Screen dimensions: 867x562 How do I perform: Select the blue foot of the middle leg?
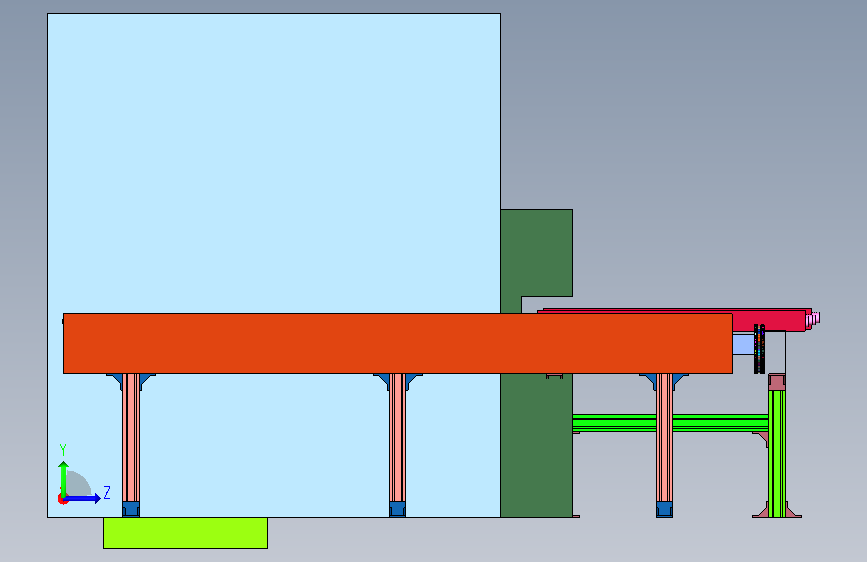click(x=398, y=509)
